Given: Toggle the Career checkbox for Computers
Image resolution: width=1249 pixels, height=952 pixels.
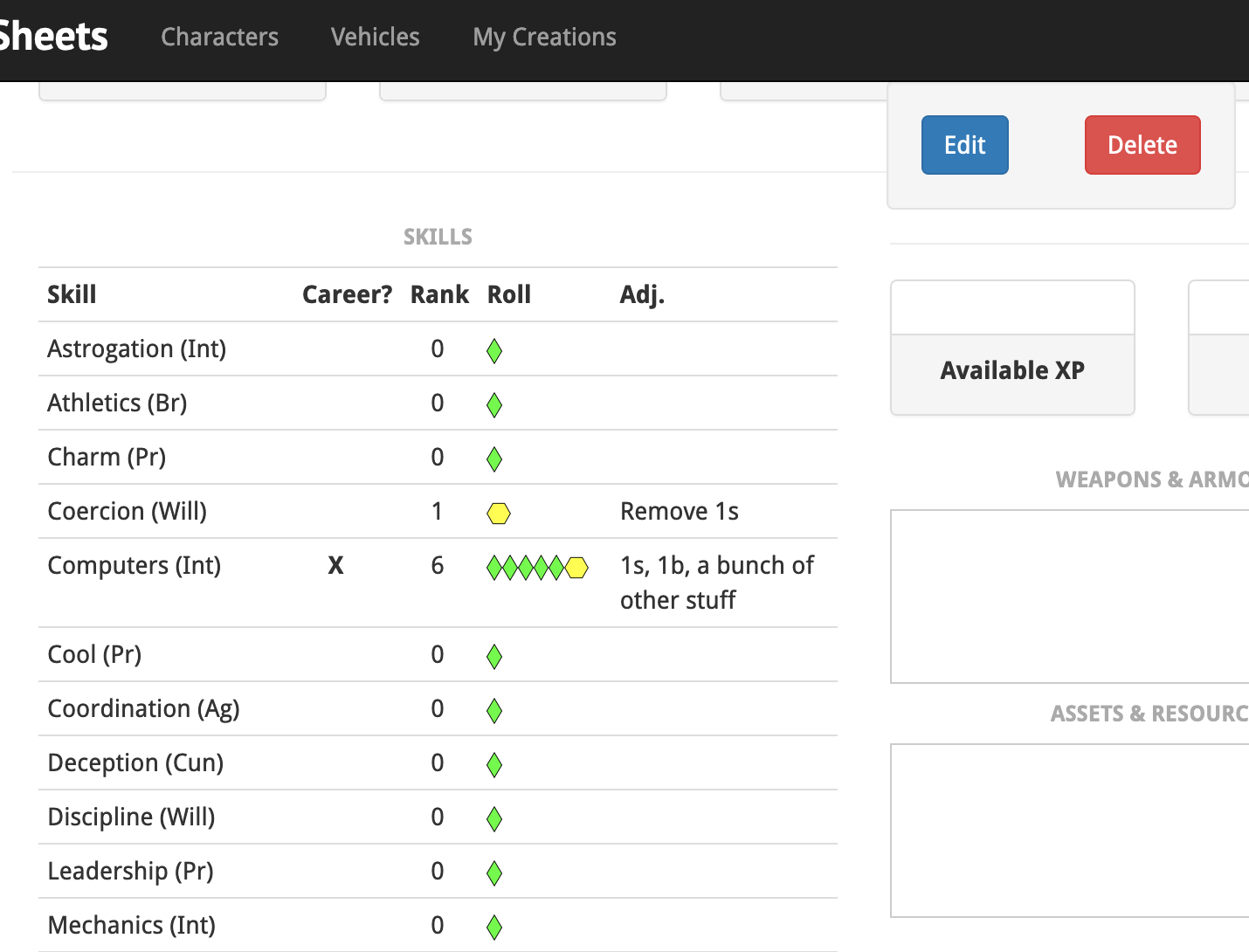Looking at the screenshot, I should [336, 567].
